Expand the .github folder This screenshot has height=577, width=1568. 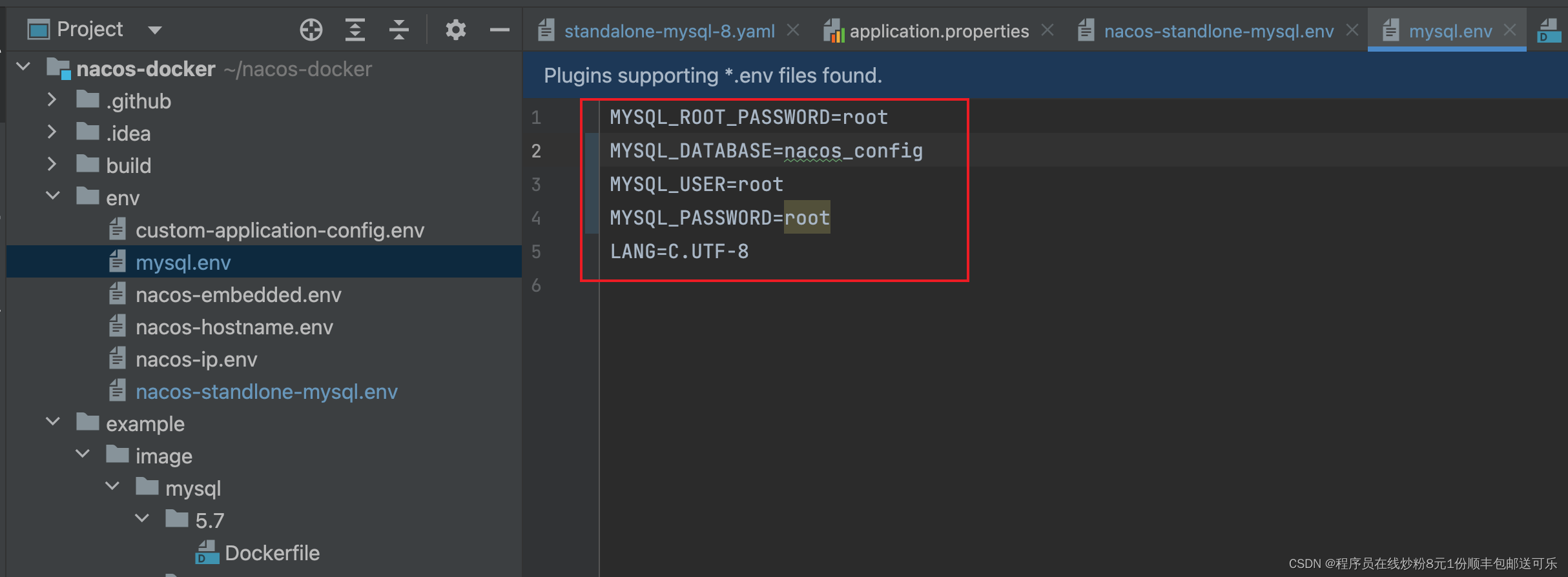[52, 99]
